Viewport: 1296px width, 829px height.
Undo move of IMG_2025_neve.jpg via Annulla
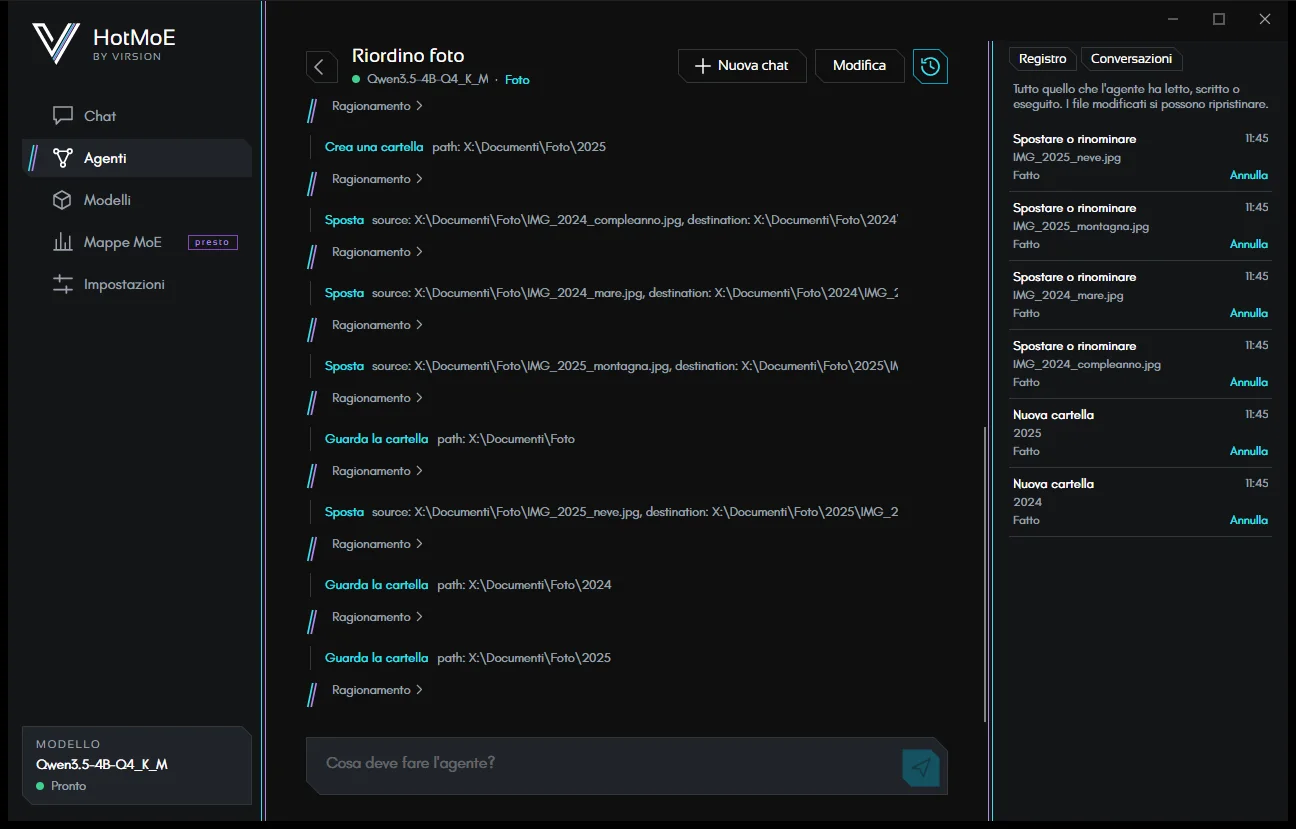[1248, 175]
